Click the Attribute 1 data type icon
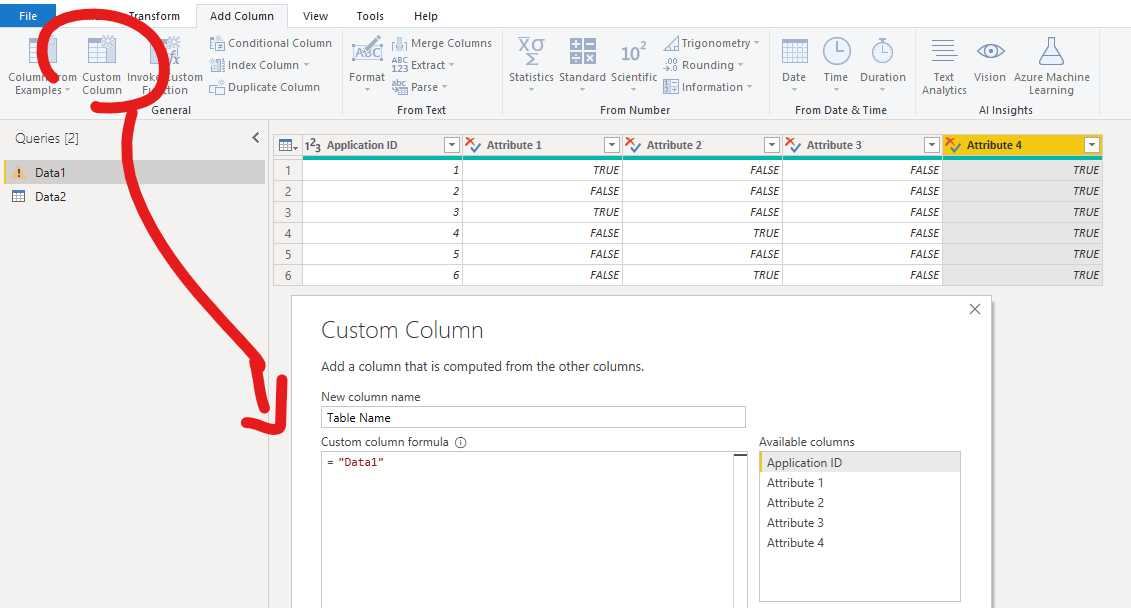Viewport: 1131px width, 608px height. point(473,145)
